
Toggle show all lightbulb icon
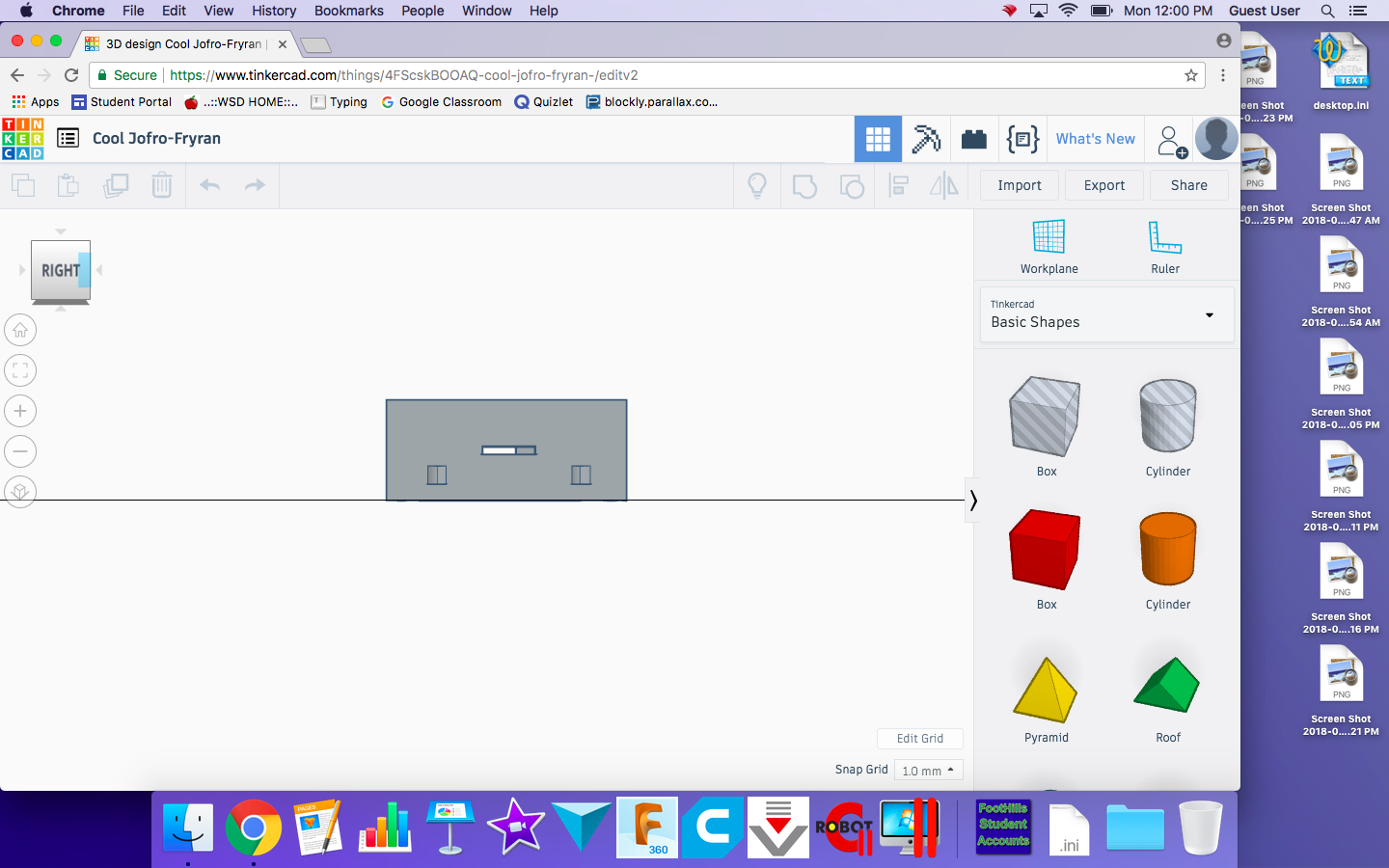(x=757, y=185)
